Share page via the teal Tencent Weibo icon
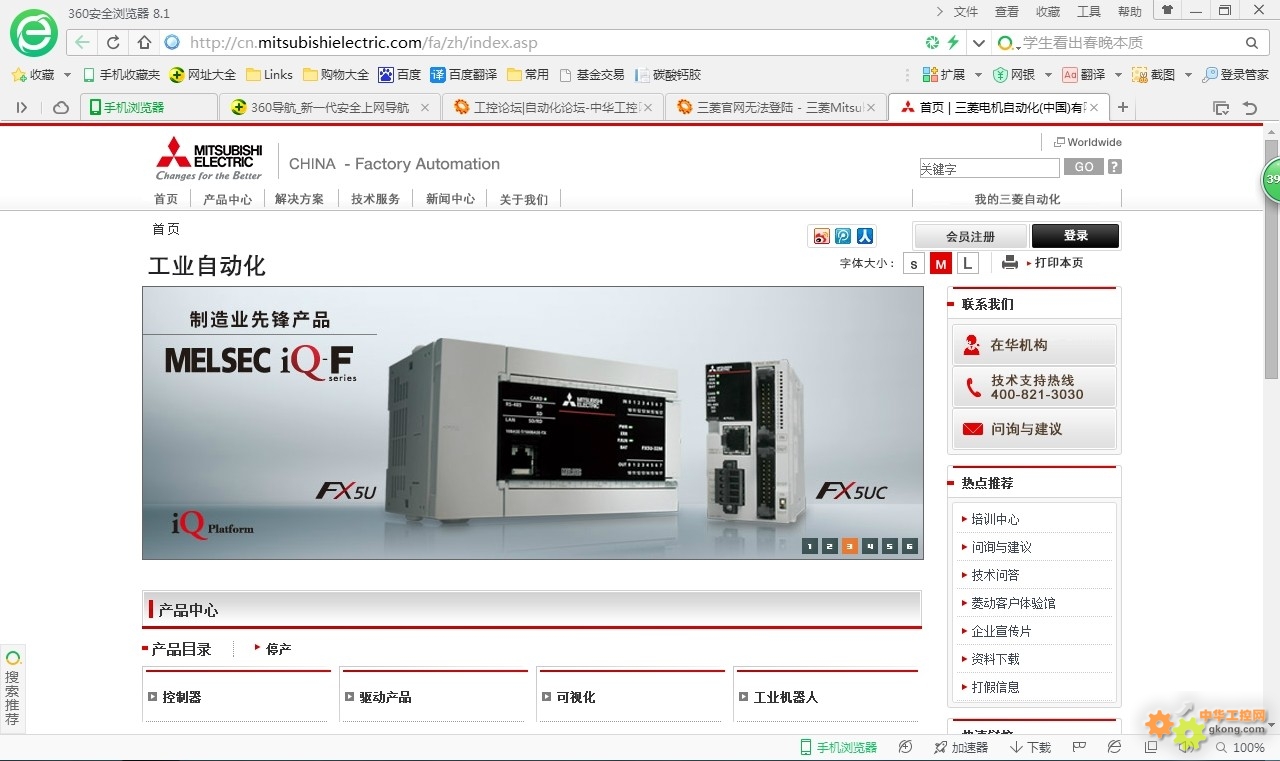This screenshot has height=761, width=1280. tap(843, 236)
